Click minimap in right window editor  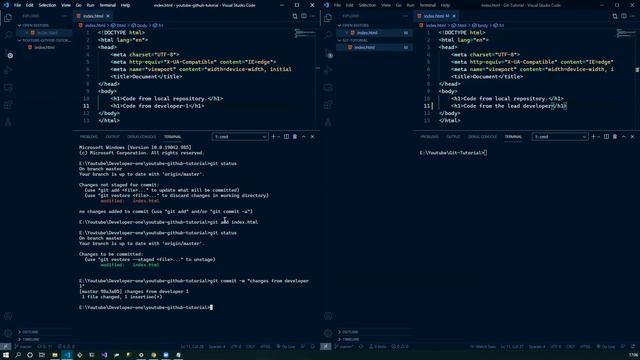tap(626, 33)
